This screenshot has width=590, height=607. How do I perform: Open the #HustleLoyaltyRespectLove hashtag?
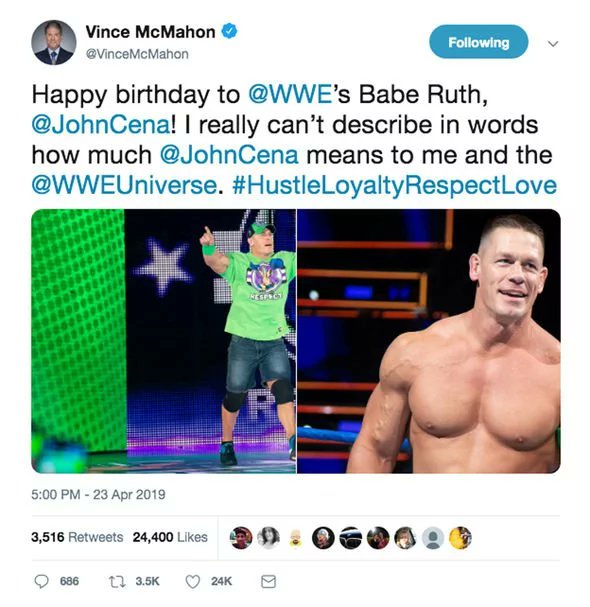[x=394, y=186]
